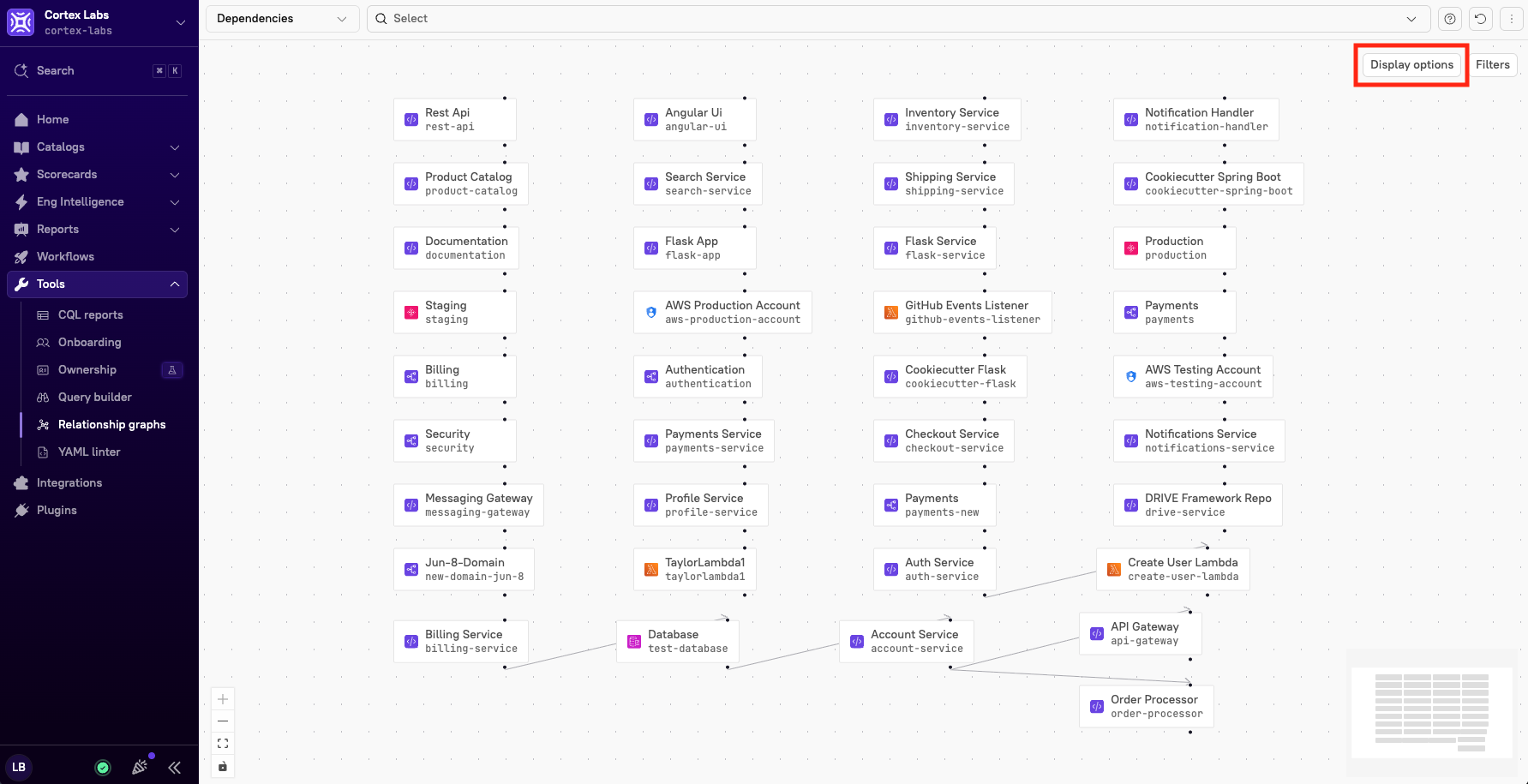Click the Database node icon
Screen dimensions: 1528x784
[x=634, y=642]
